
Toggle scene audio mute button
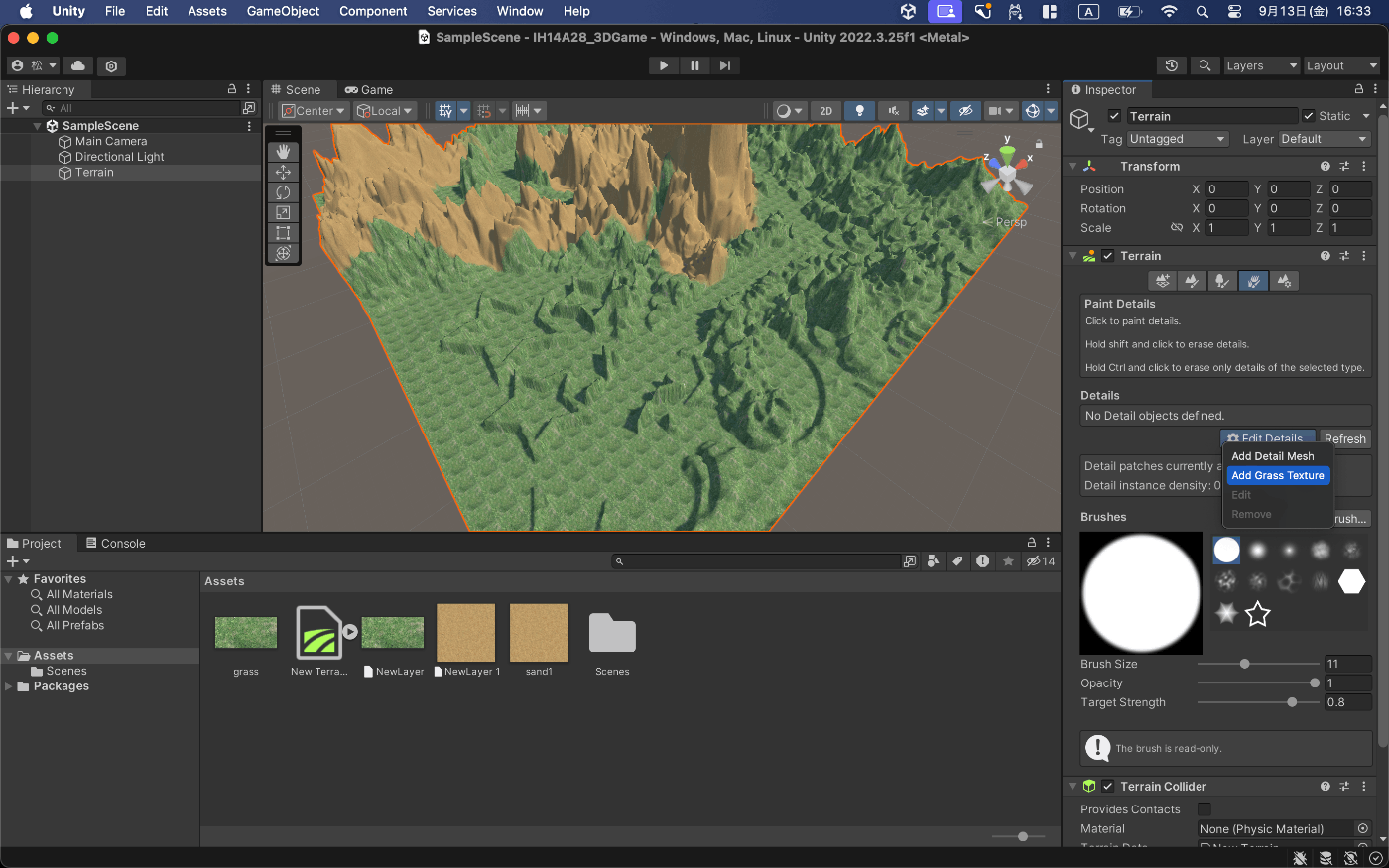[893, 111]
